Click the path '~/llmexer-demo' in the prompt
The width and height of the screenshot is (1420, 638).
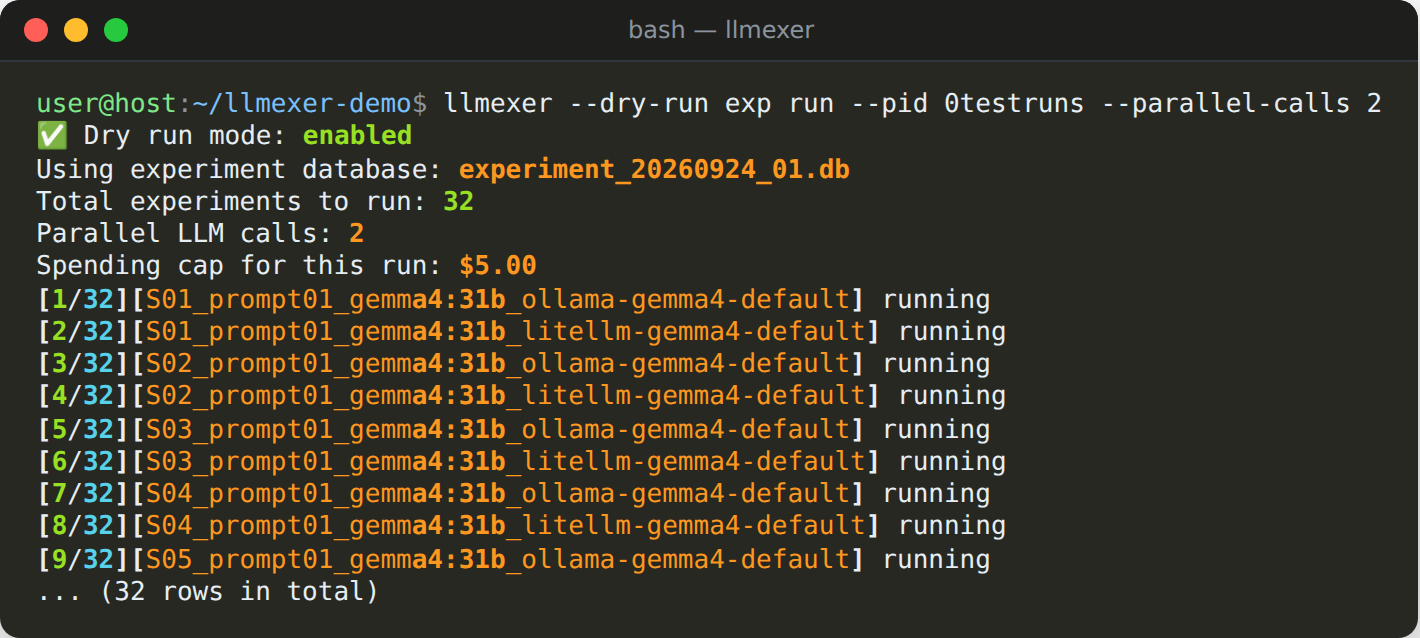click(x=302, y=103)
